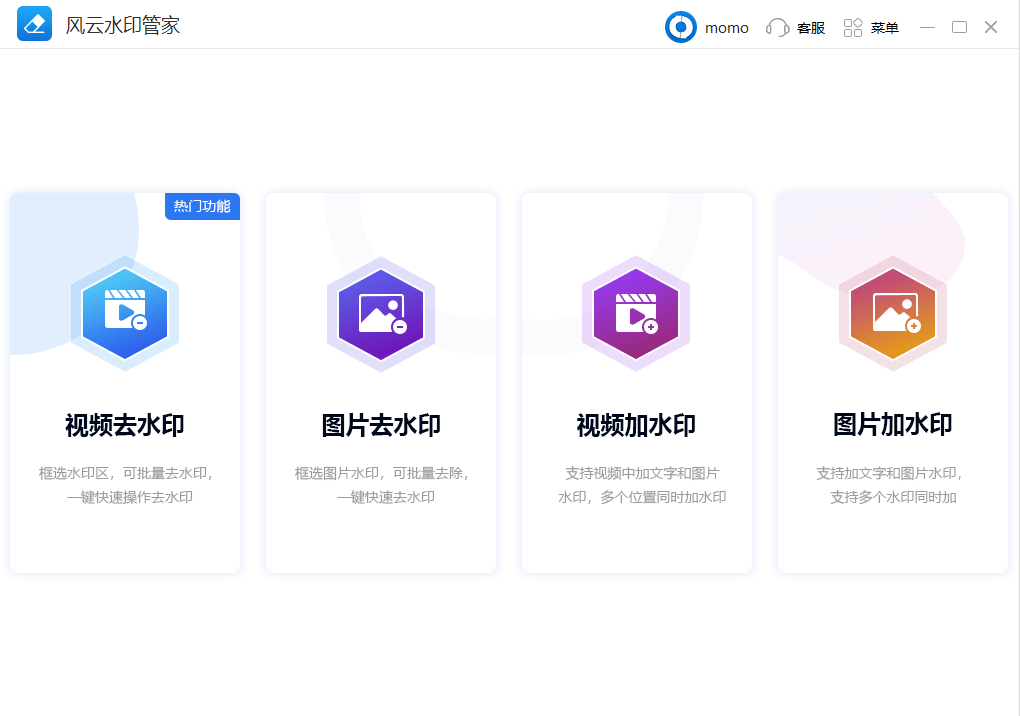Select the 图片加水印 title
This screenshot has width=1020, height=716.
tap(892, 425)
